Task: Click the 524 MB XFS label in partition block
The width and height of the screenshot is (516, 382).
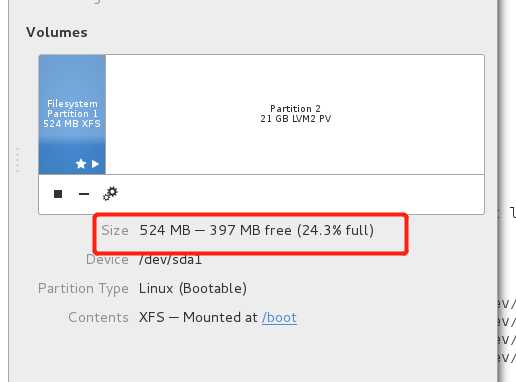Action: click(x=72, y=124)
